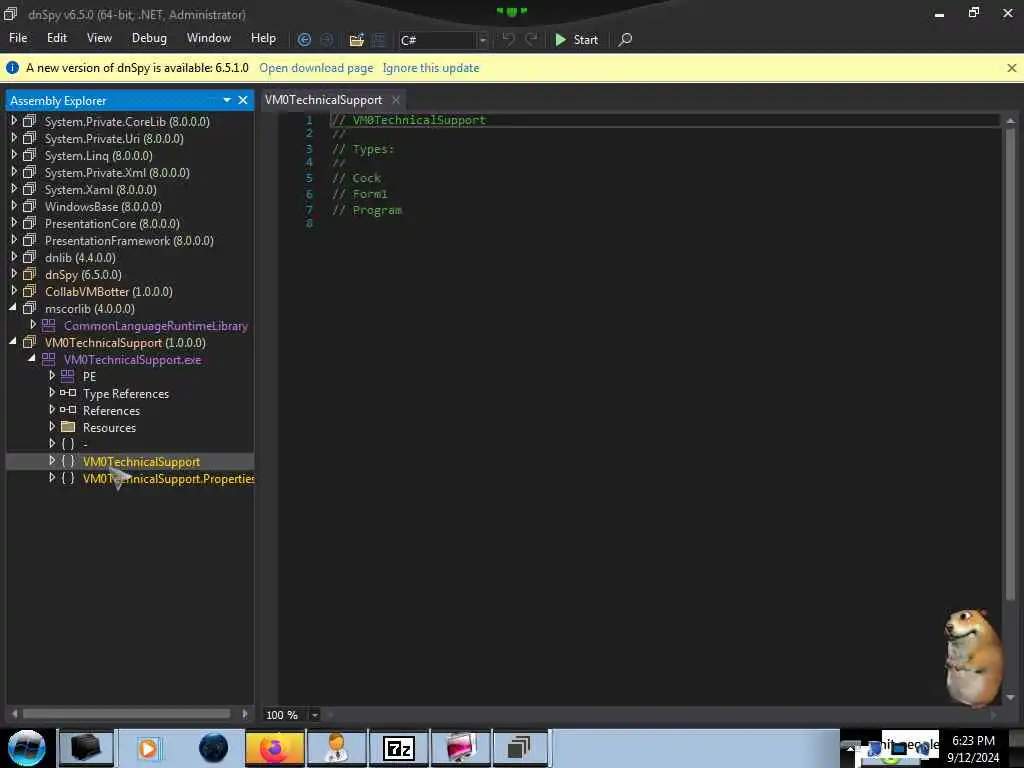Open the View menu
The height and width of the screenshot is (768, 1024).
pos(99,38)
